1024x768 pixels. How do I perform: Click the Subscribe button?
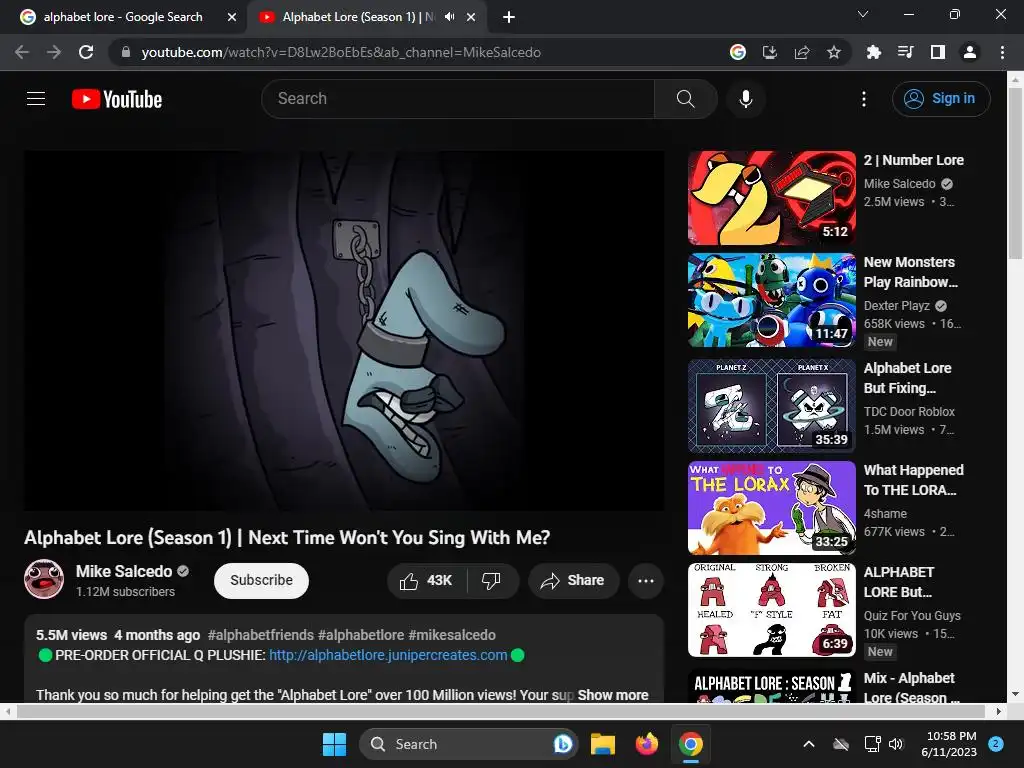[261, 581]
